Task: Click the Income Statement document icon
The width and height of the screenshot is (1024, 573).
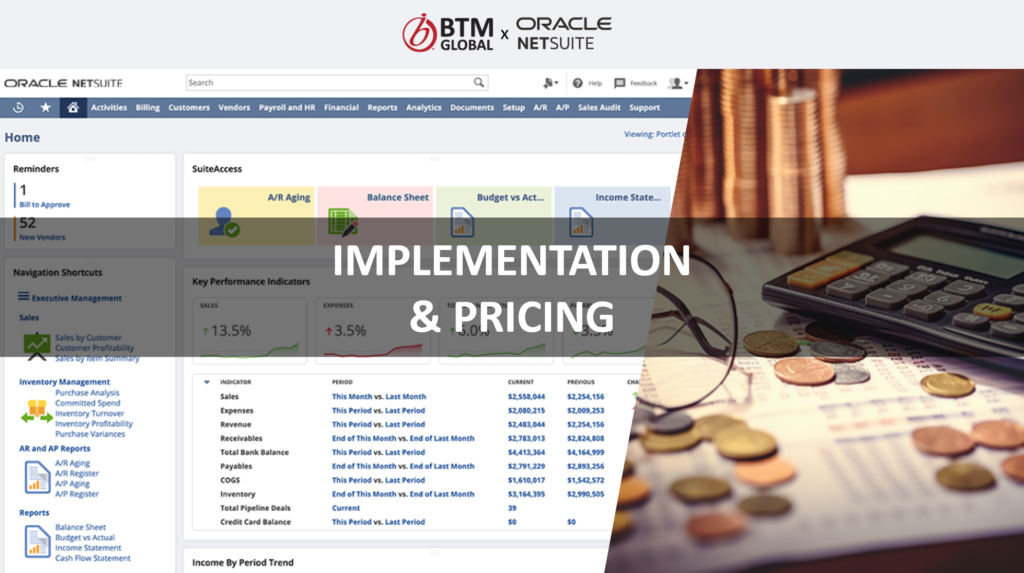Action: coord(581,221)
